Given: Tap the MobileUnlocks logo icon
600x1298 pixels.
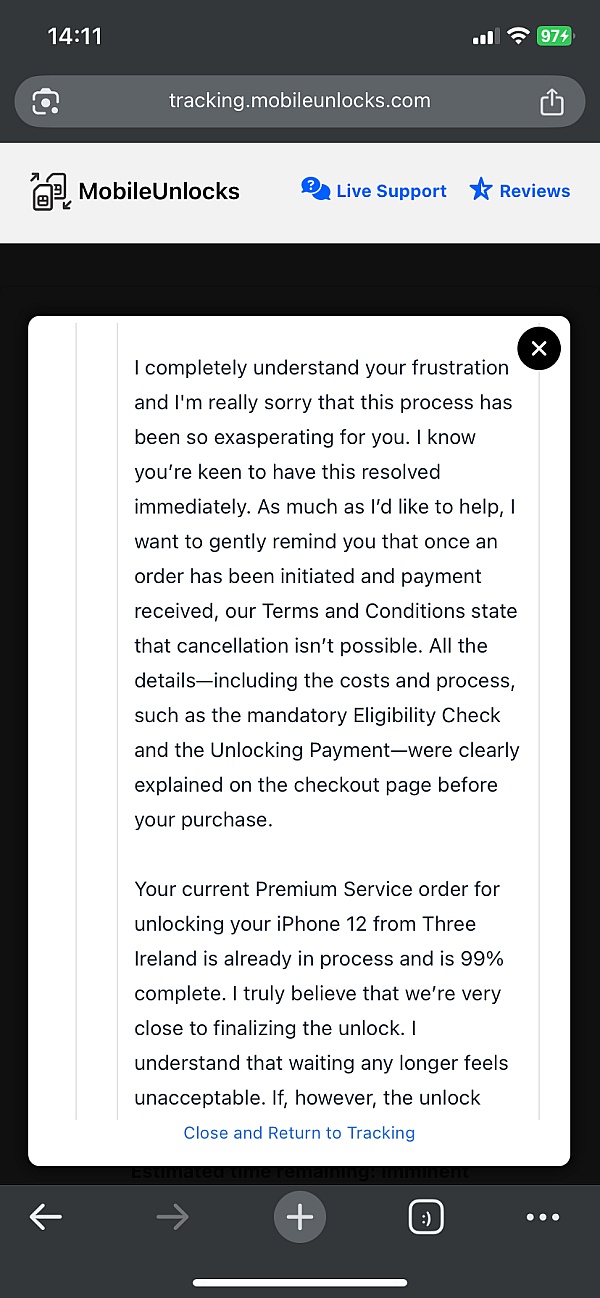Looking at the screenshot, I should [x=51, y=191].
